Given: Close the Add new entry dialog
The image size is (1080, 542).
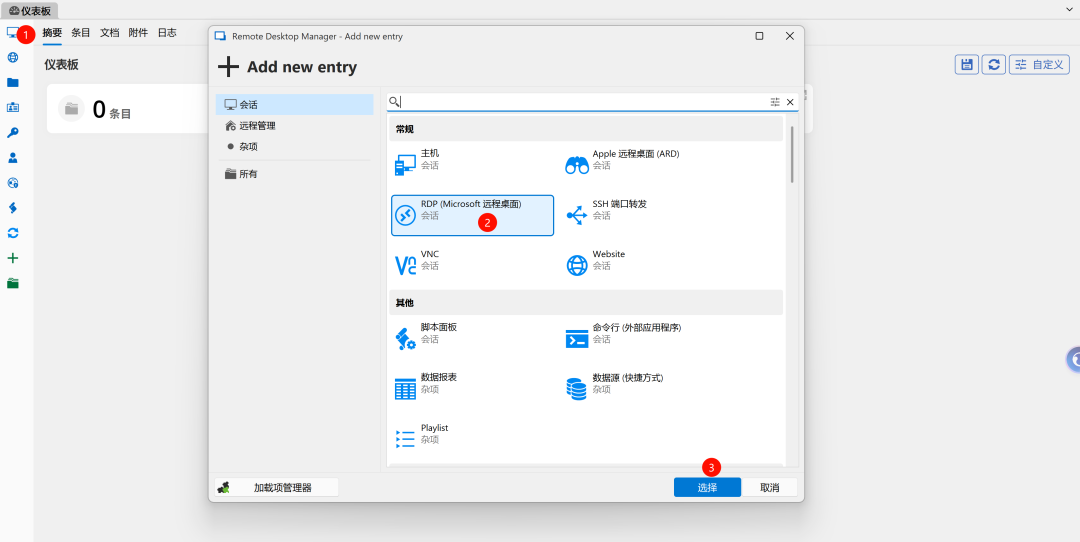Looking at the screenshot, I should tap(790, 36).
